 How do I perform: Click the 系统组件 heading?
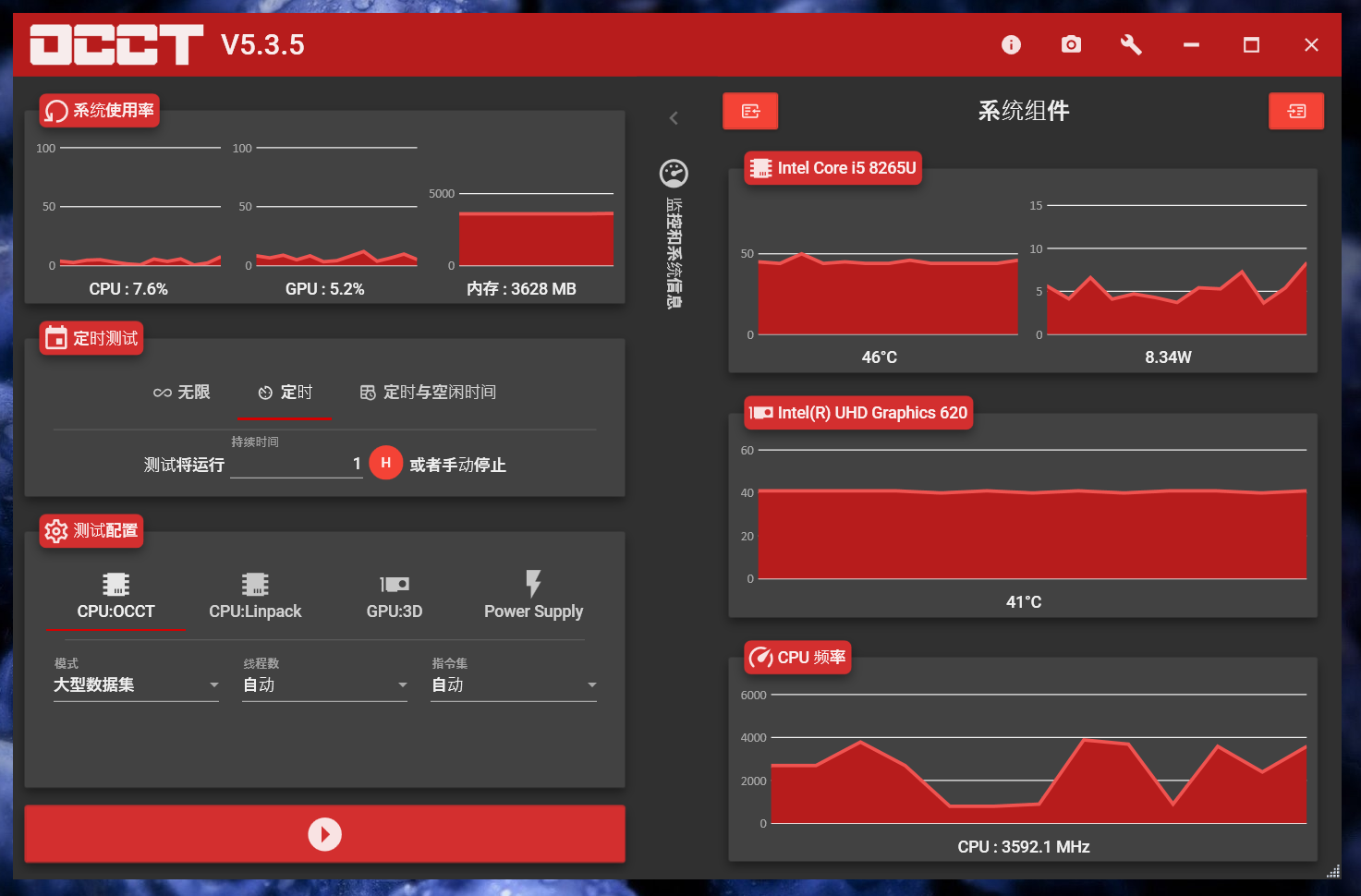[1024, 111]
